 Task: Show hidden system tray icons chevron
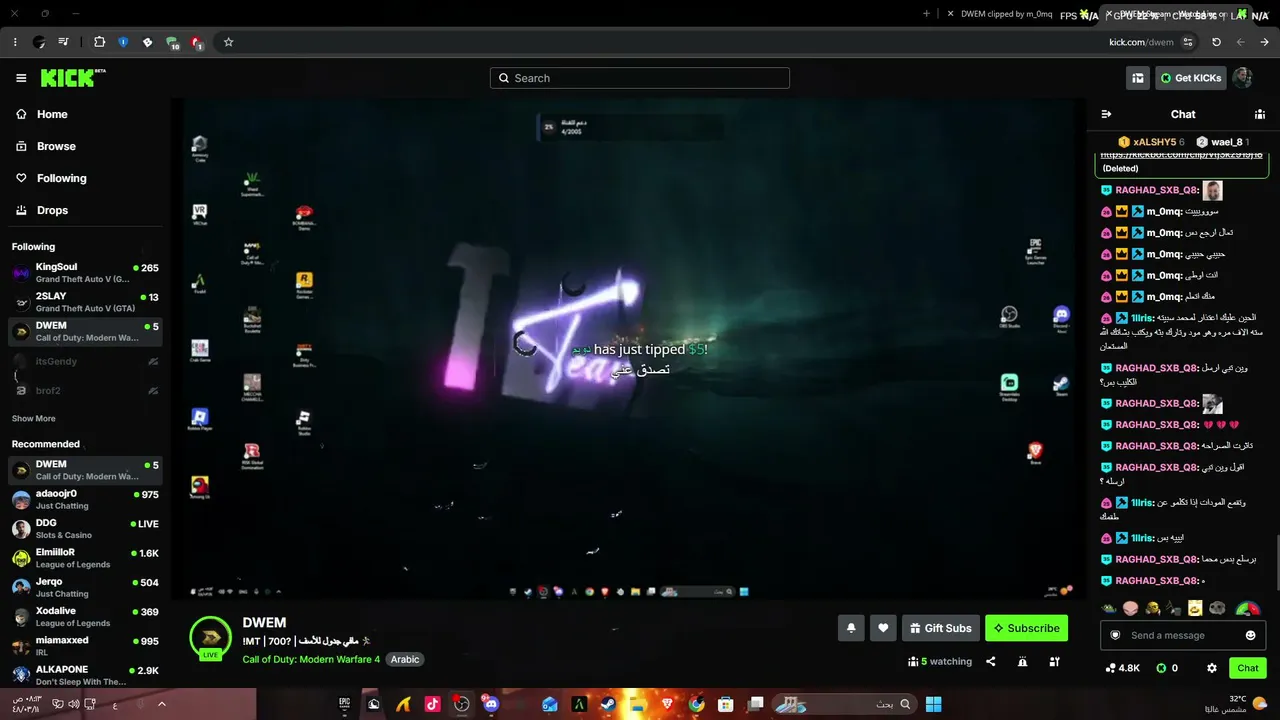162,704
